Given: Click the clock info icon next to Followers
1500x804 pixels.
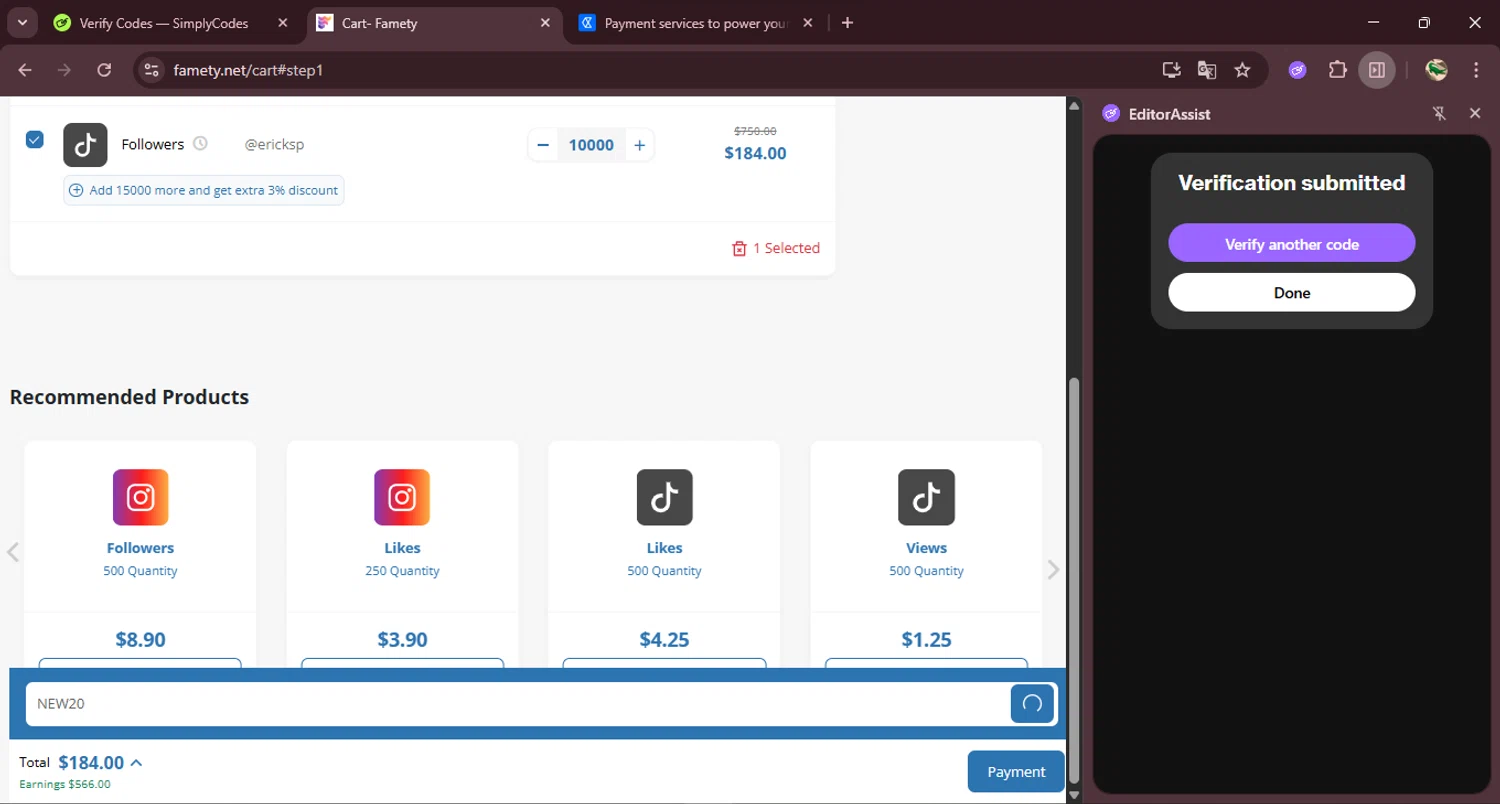Looking at the screenshot, I should [x=200, y=144].
